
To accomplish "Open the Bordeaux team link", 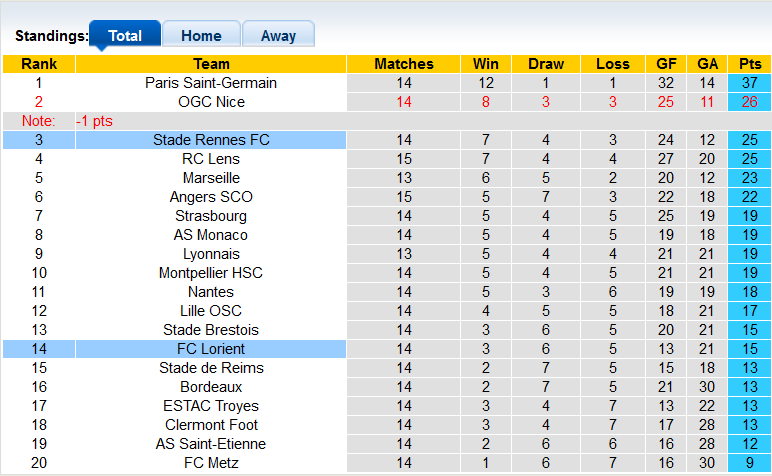I will 211,387.
